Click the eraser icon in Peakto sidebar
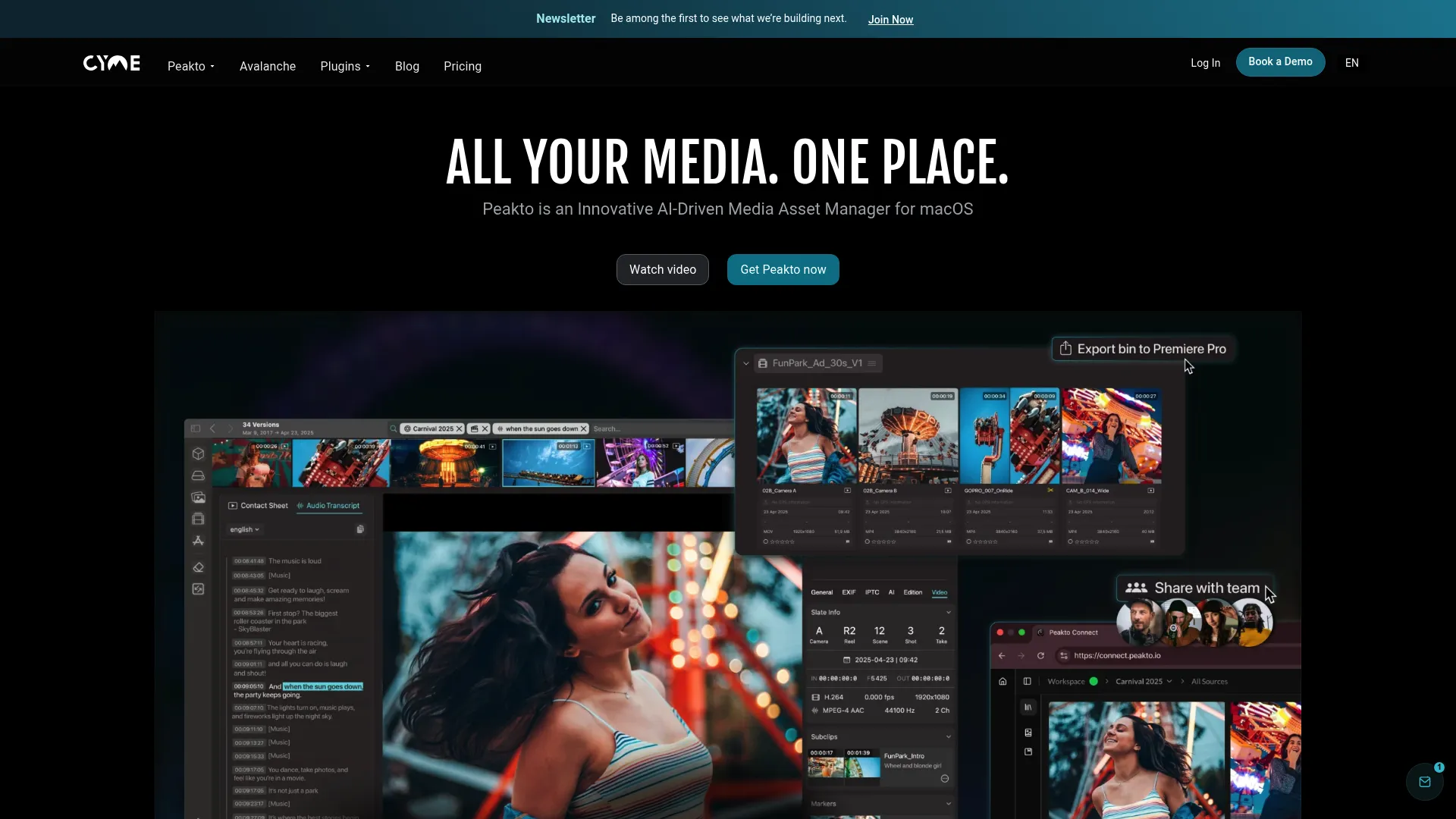 (x=198, y=567)
